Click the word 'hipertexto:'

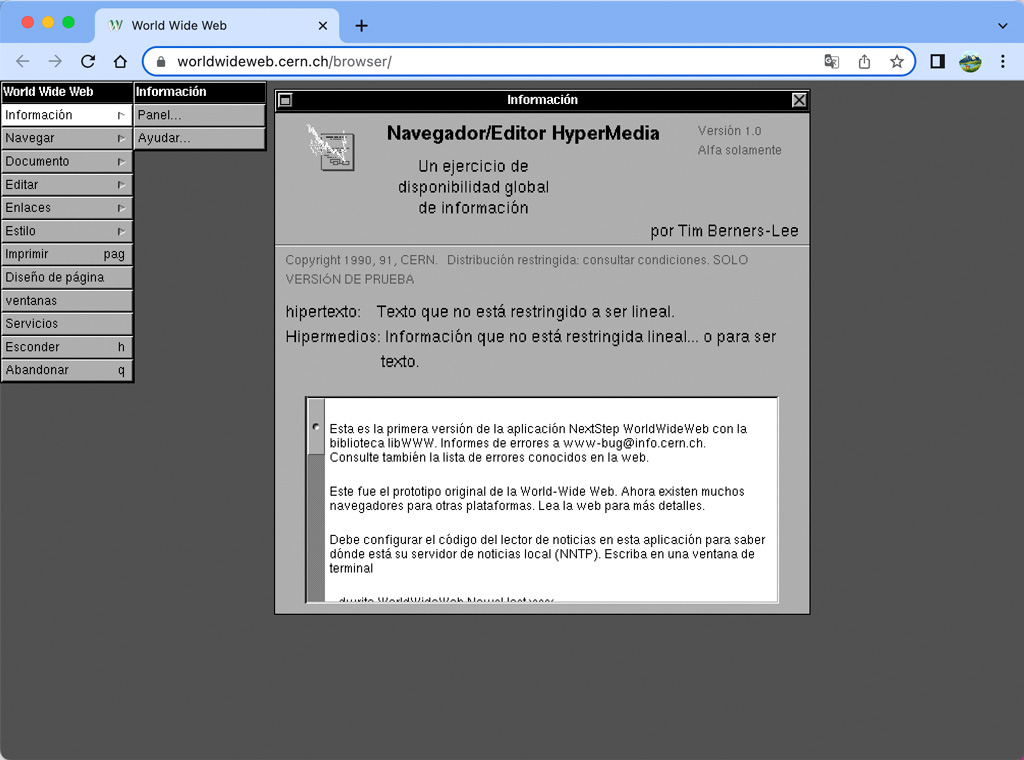pyautogui.click(x=323, y=312)
